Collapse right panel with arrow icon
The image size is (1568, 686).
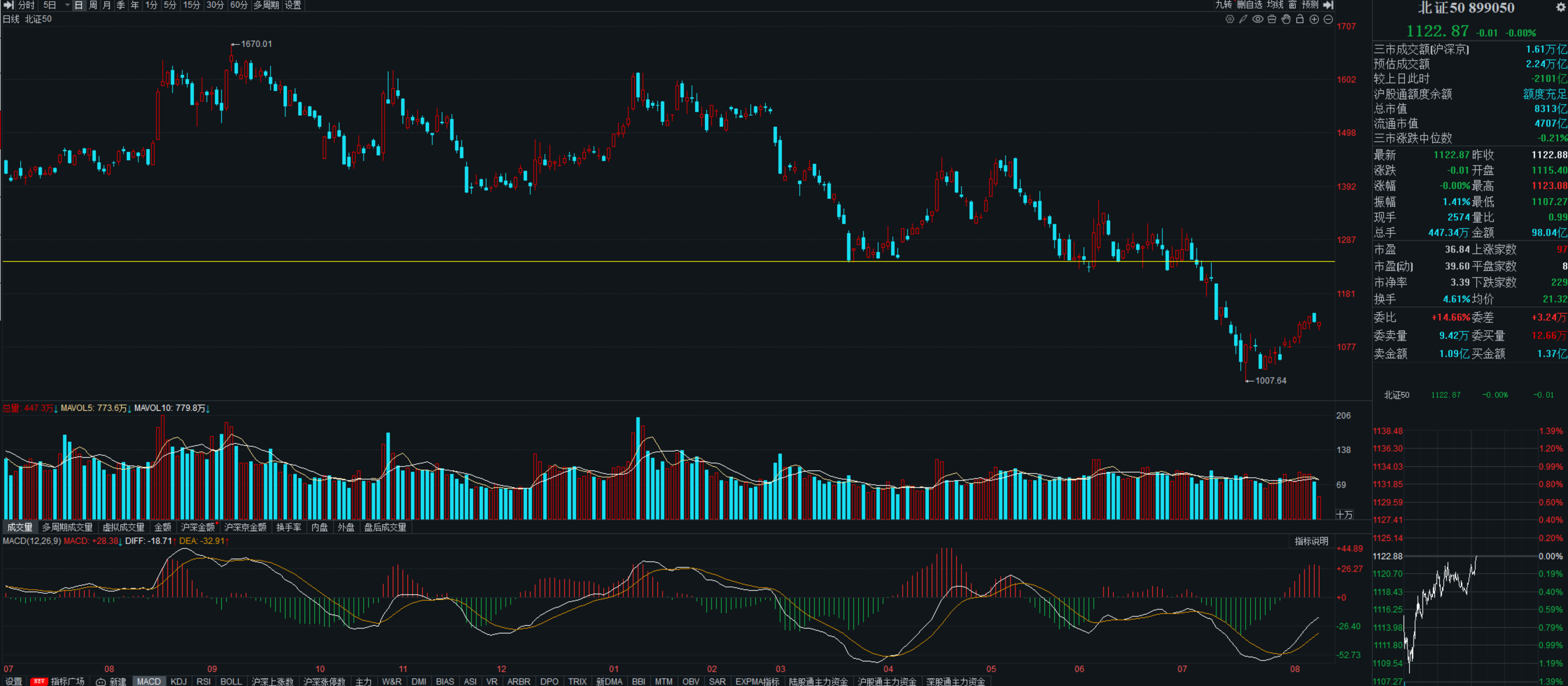tap(1329, 5)
